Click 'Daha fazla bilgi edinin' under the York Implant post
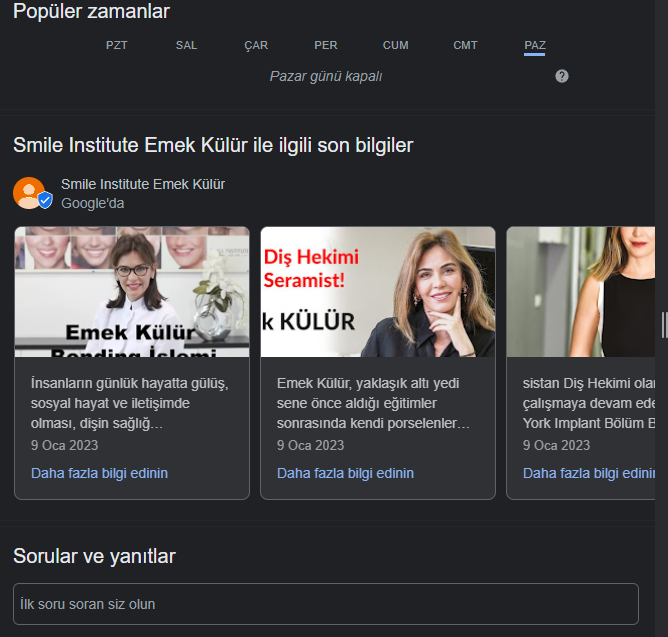The image size is (668, 637). pyautogui.click(x=589, y=473)
